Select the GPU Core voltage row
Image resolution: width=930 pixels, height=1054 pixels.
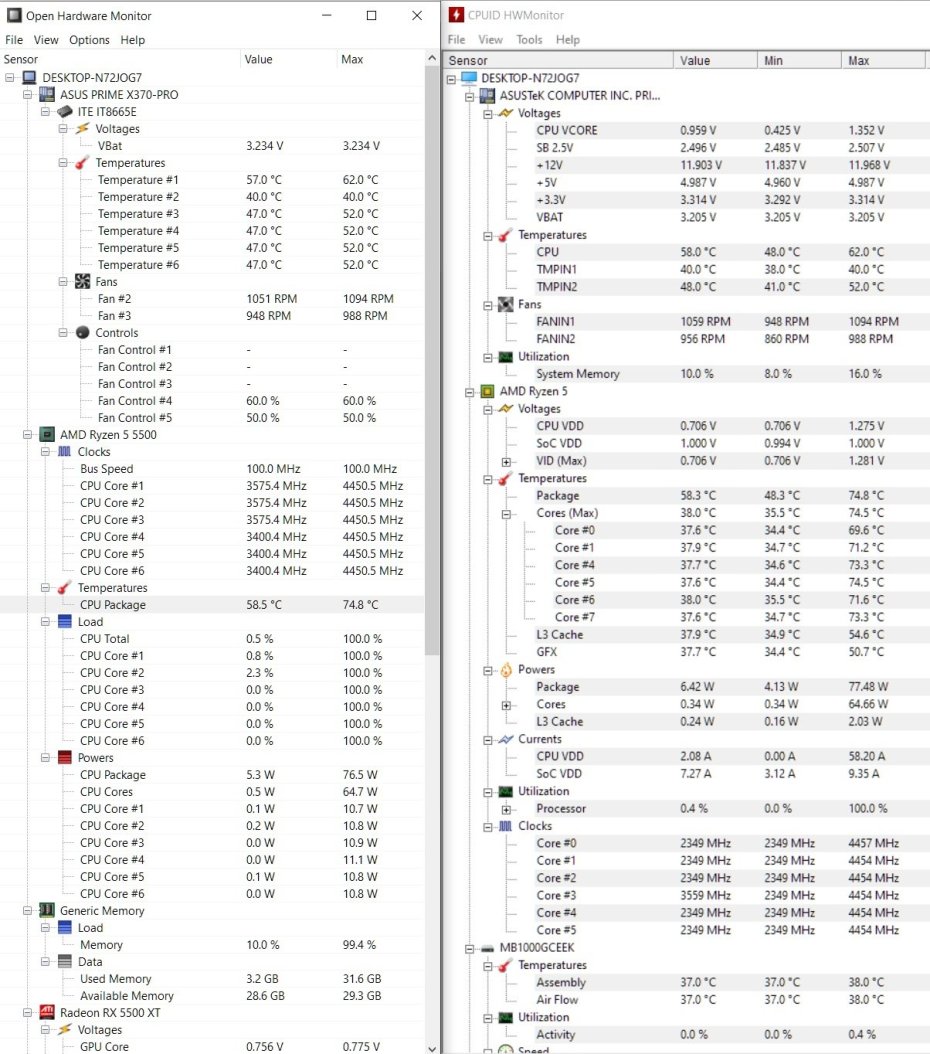(x=212, y=1047)
